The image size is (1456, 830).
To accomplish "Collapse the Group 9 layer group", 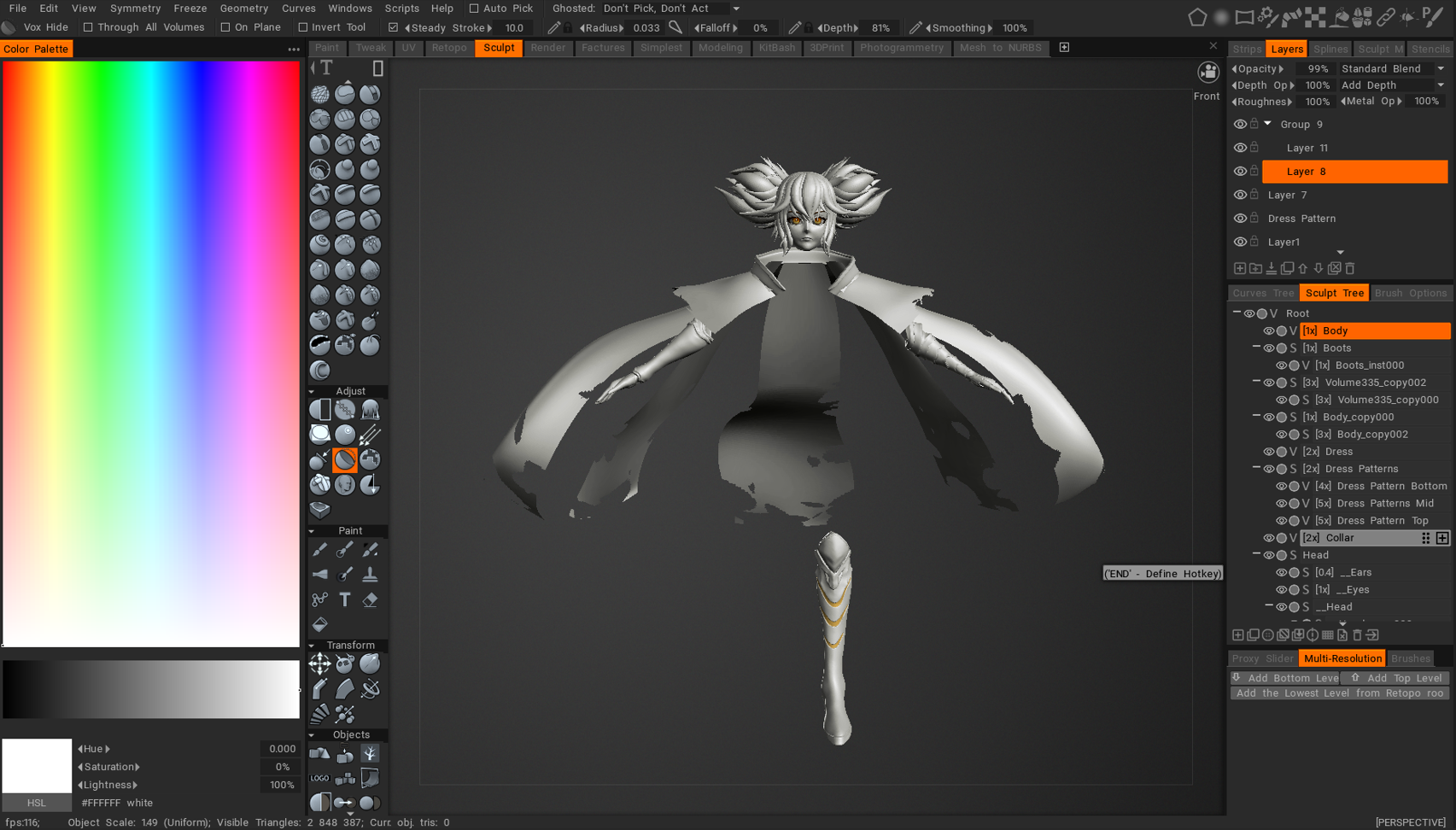I will click(x=1267, y=124).
